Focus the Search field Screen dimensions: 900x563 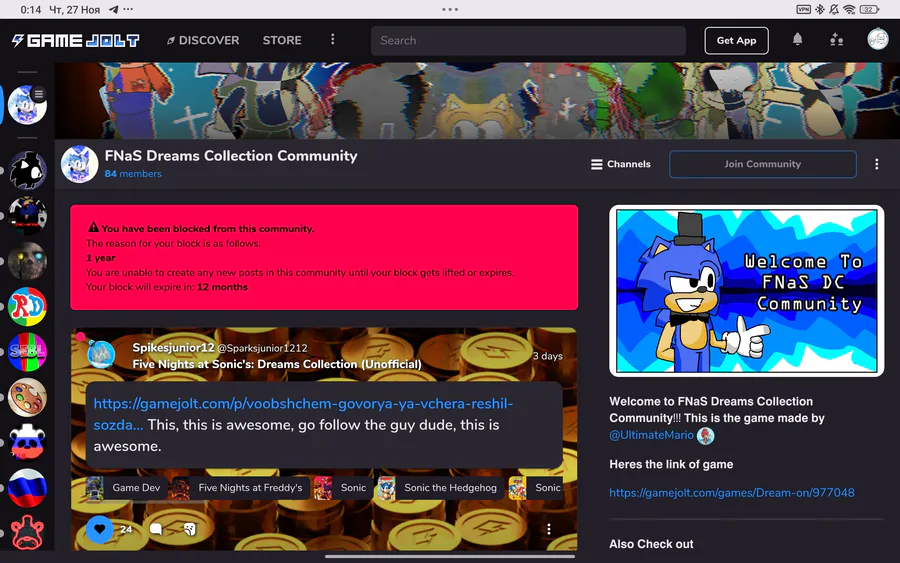528,41
